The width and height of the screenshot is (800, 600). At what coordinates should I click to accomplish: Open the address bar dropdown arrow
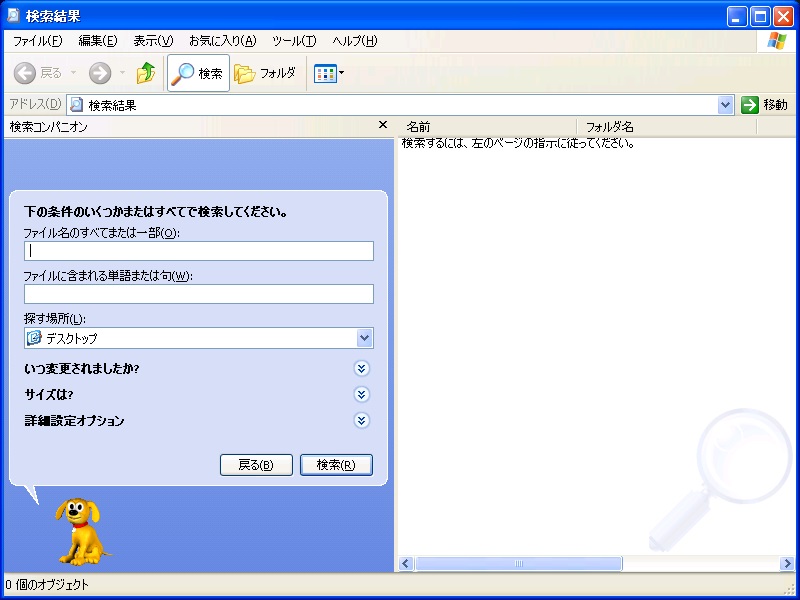pyautogui.click(x=726, y=105)
